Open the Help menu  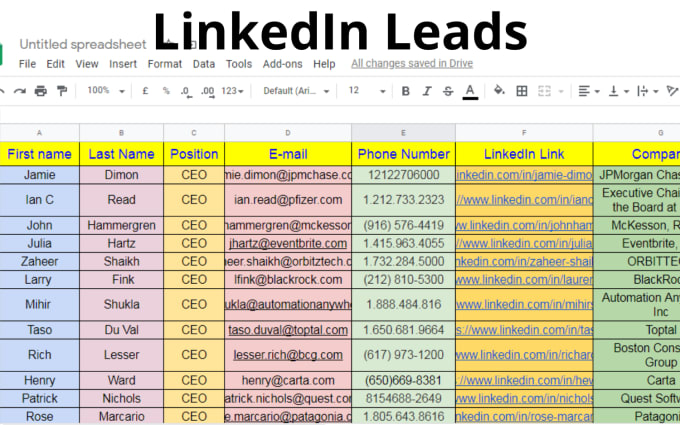tap(324, 64)
